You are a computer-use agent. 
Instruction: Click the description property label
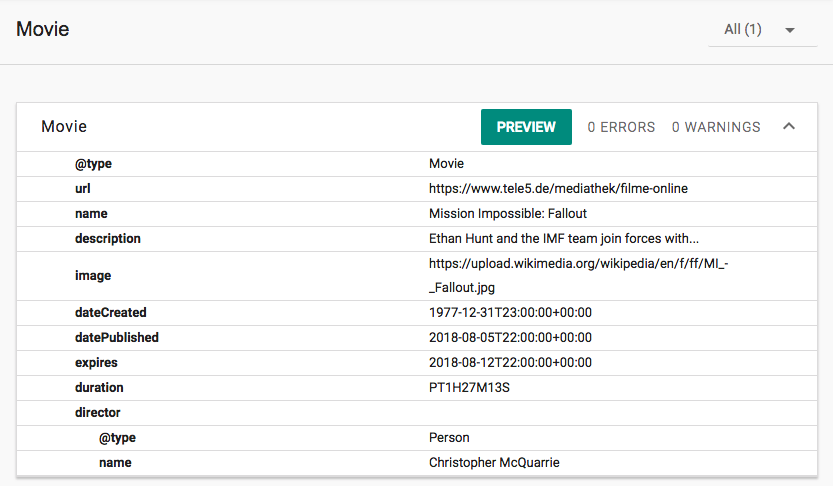click(x=108, y=238)
